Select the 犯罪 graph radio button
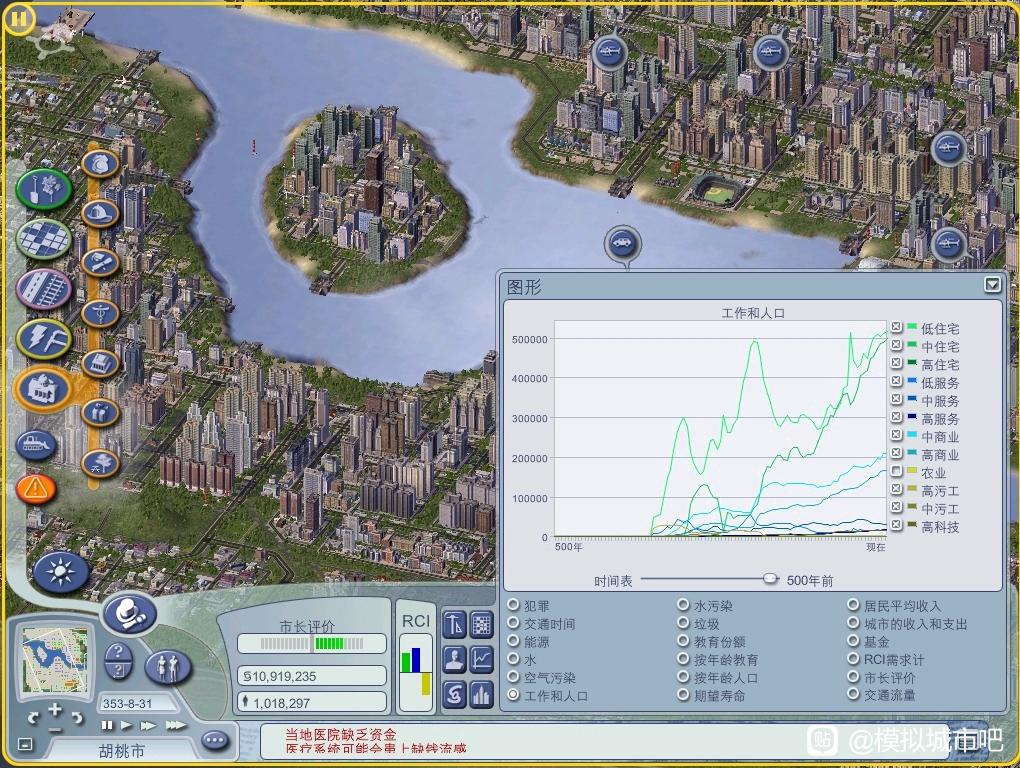This screenshot has height=768, width=1020. [513, 605]
